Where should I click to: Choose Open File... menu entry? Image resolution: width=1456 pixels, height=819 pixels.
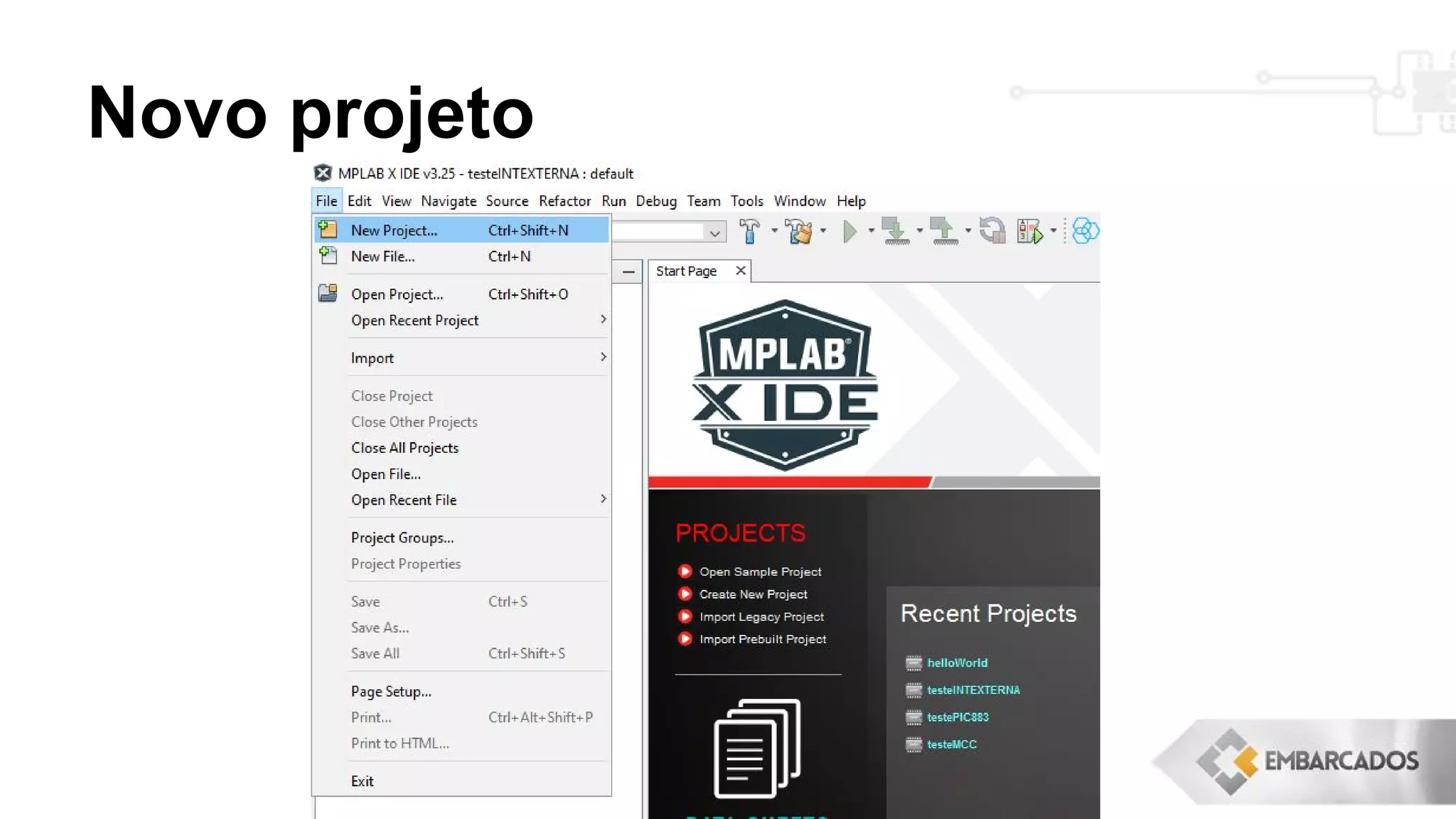click(x=461, y=474)
